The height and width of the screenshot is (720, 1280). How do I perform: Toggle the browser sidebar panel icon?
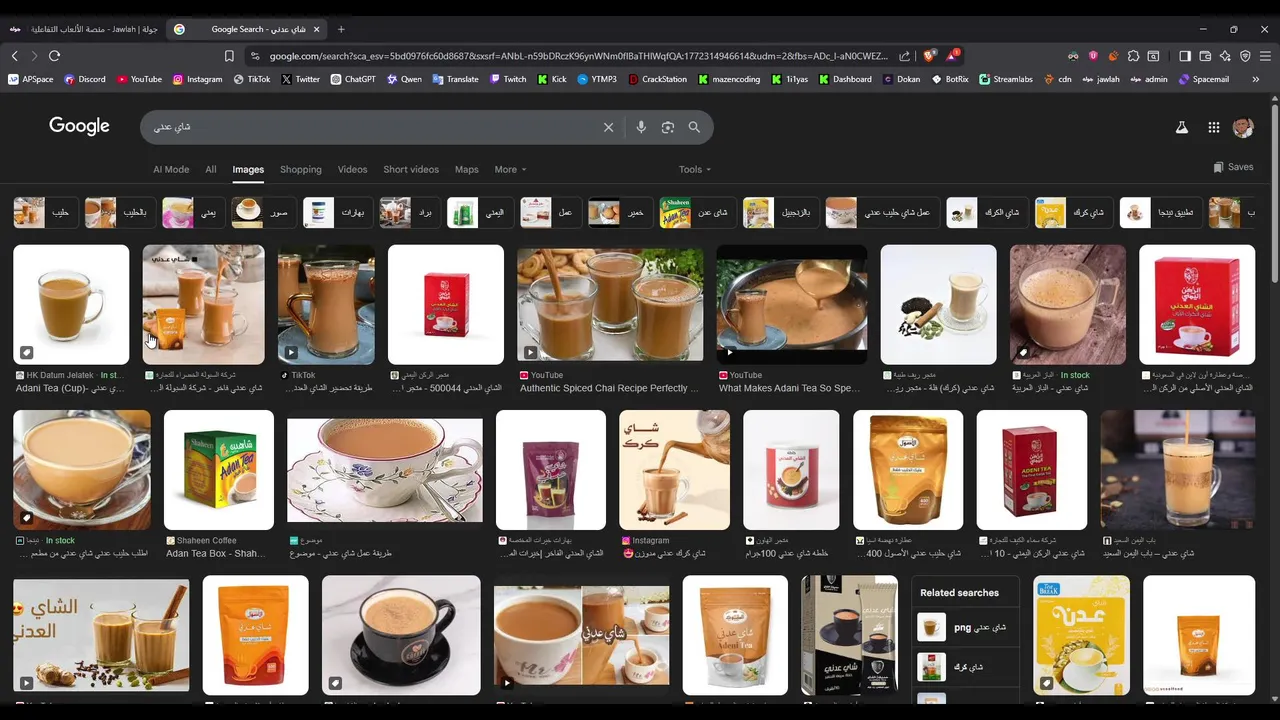1185,56
